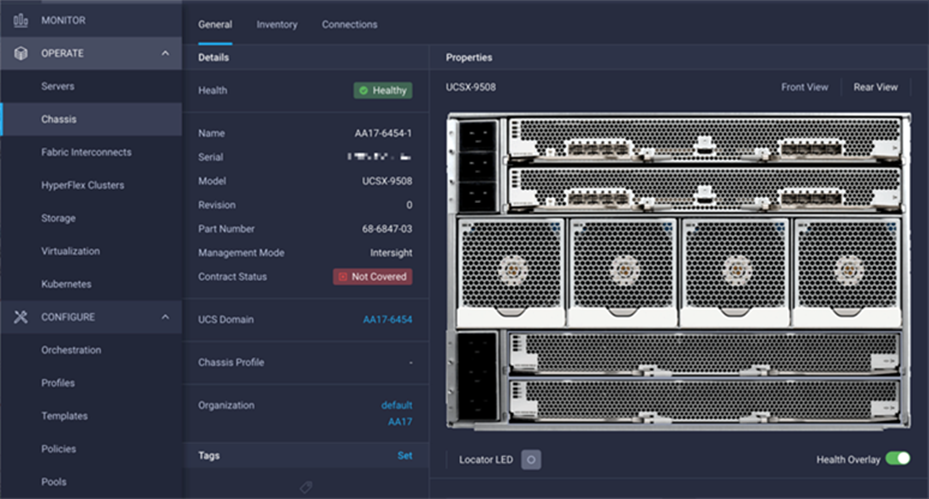
Task: Click the rightmost fan module
Action: click(x=847, y=272)
